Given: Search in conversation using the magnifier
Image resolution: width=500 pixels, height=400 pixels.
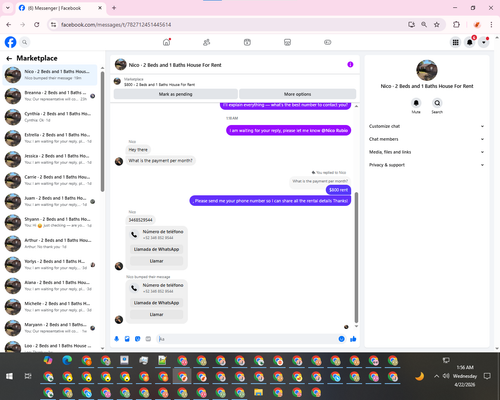Looking at the screenshot, I should pyautogui.click(x=437, y=103).
